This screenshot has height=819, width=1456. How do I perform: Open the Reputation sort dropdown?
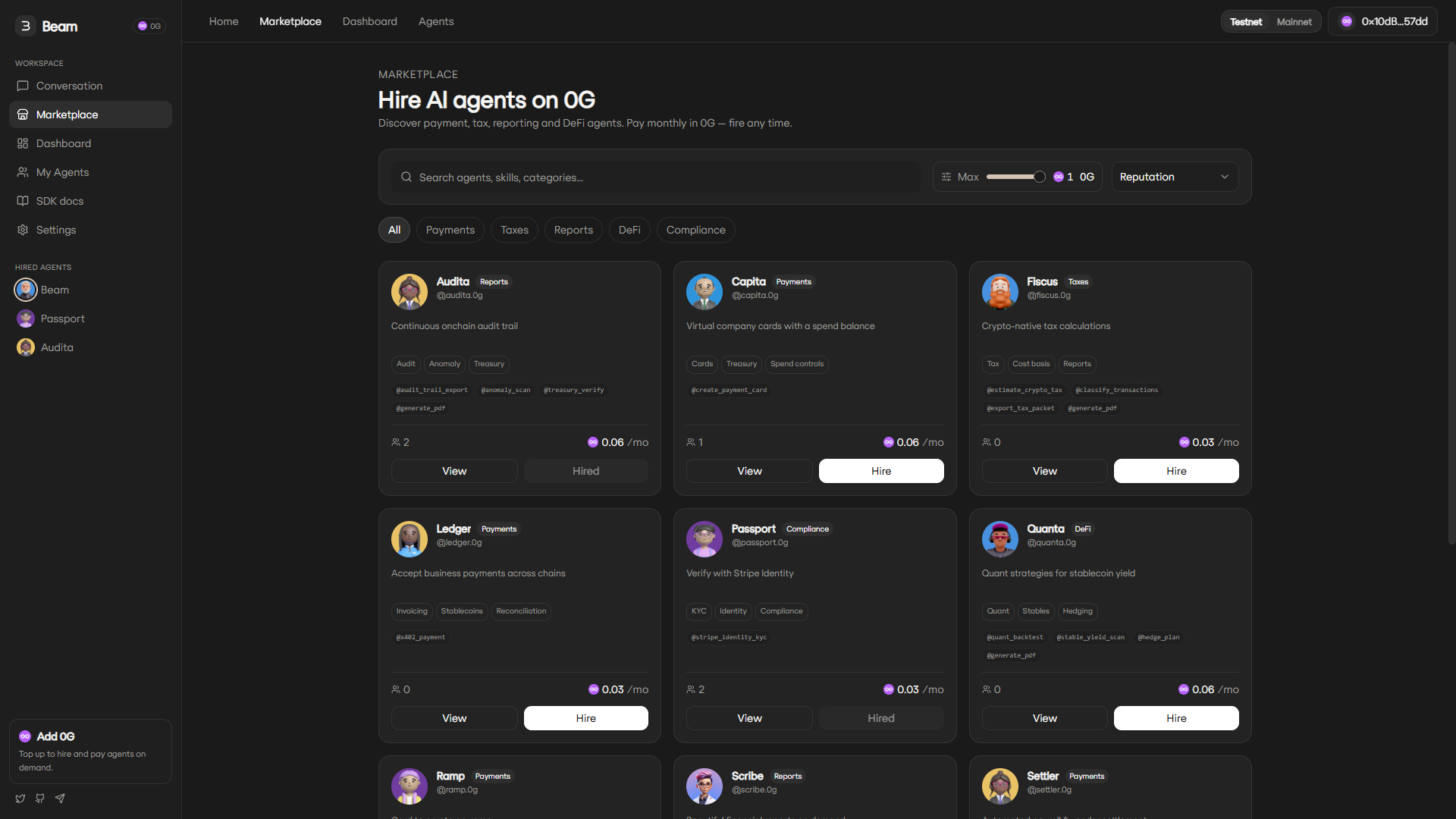click(1175, 177)
